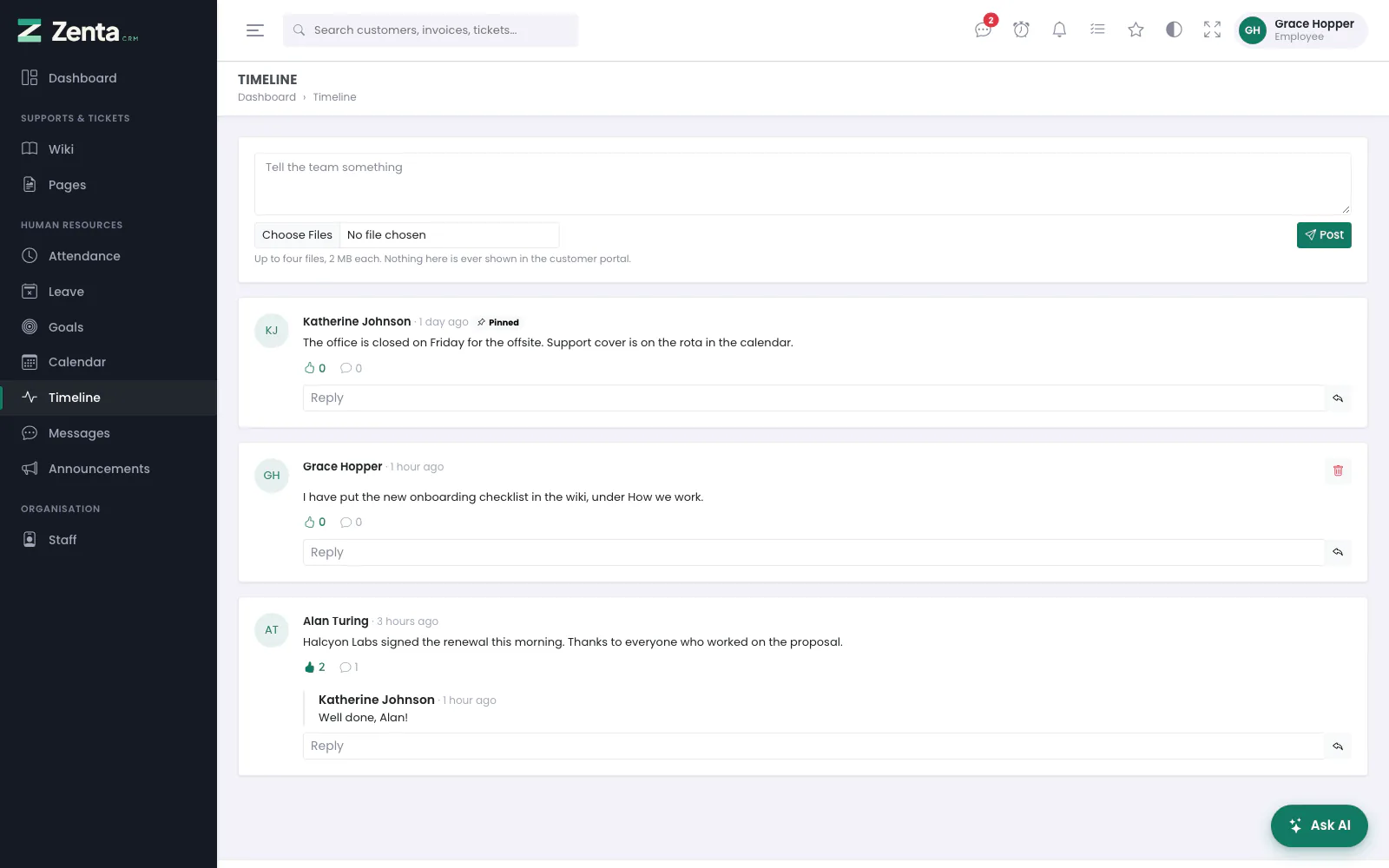Open comments on Grace Hopper's post
Viewport: 1389px width, 868px height.
(x=352, y=523)
